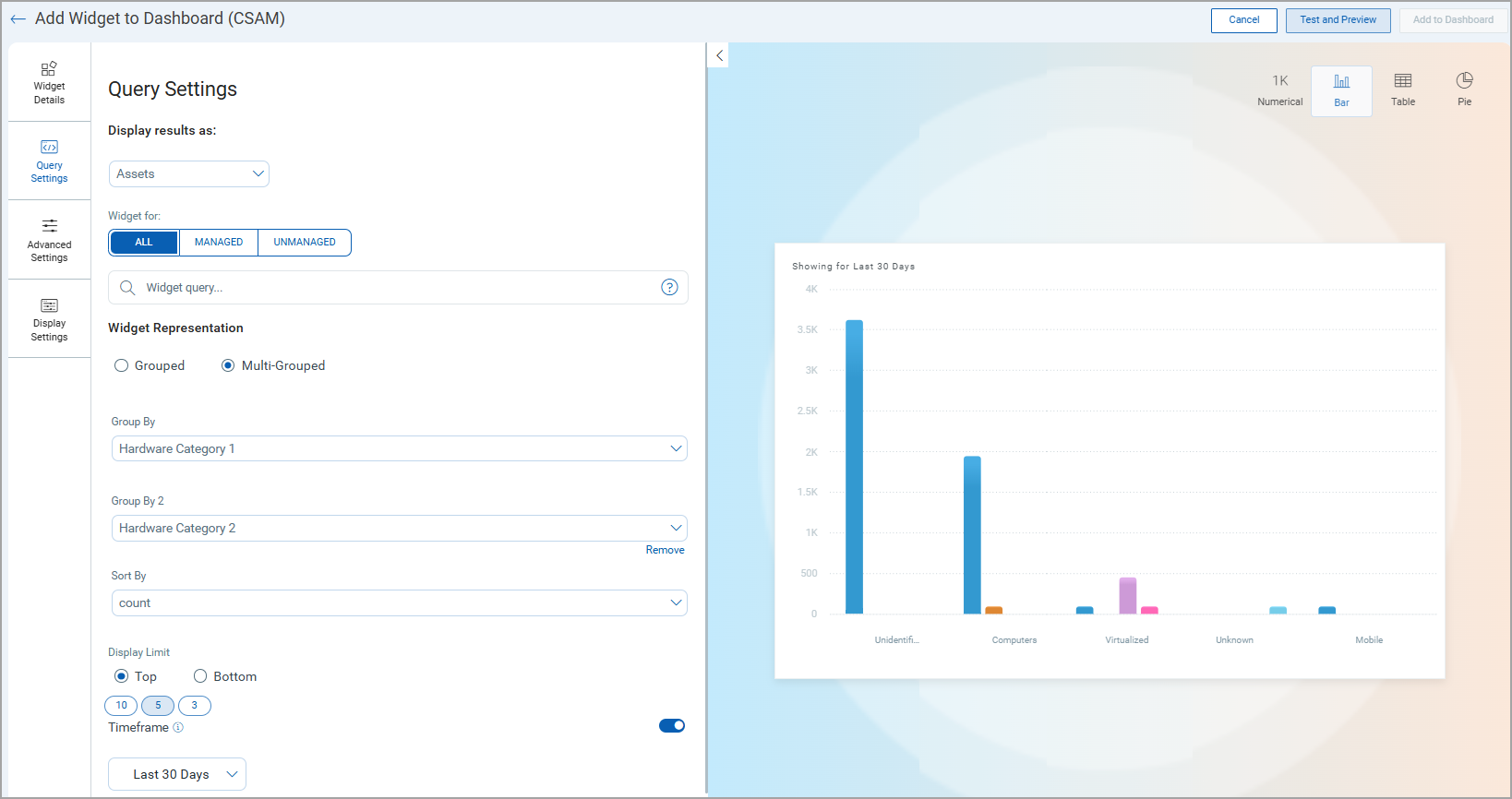The width and height of the screenshot is (1512, 799).
Task: Select the UNMANAGED widget tab
Action: 305,243
